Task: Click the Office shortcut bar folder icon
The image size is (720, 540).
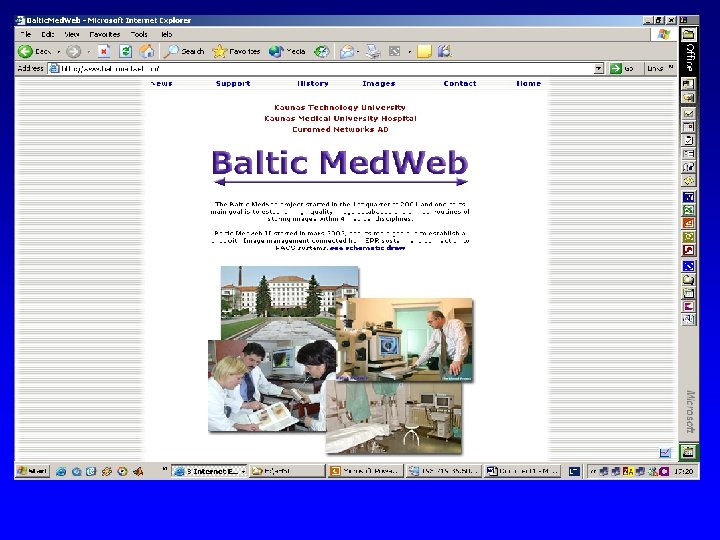Action: (x=688, y=34)
